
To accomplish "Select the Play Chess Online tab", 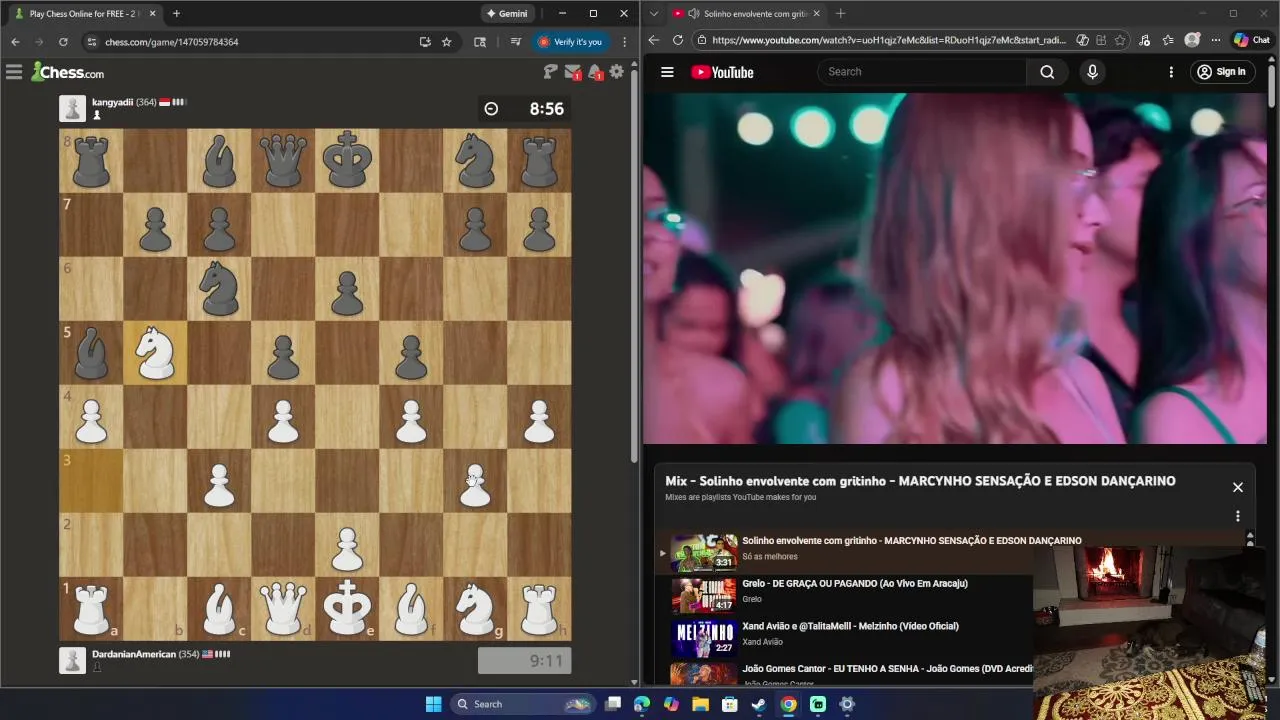I will [85, 14].
